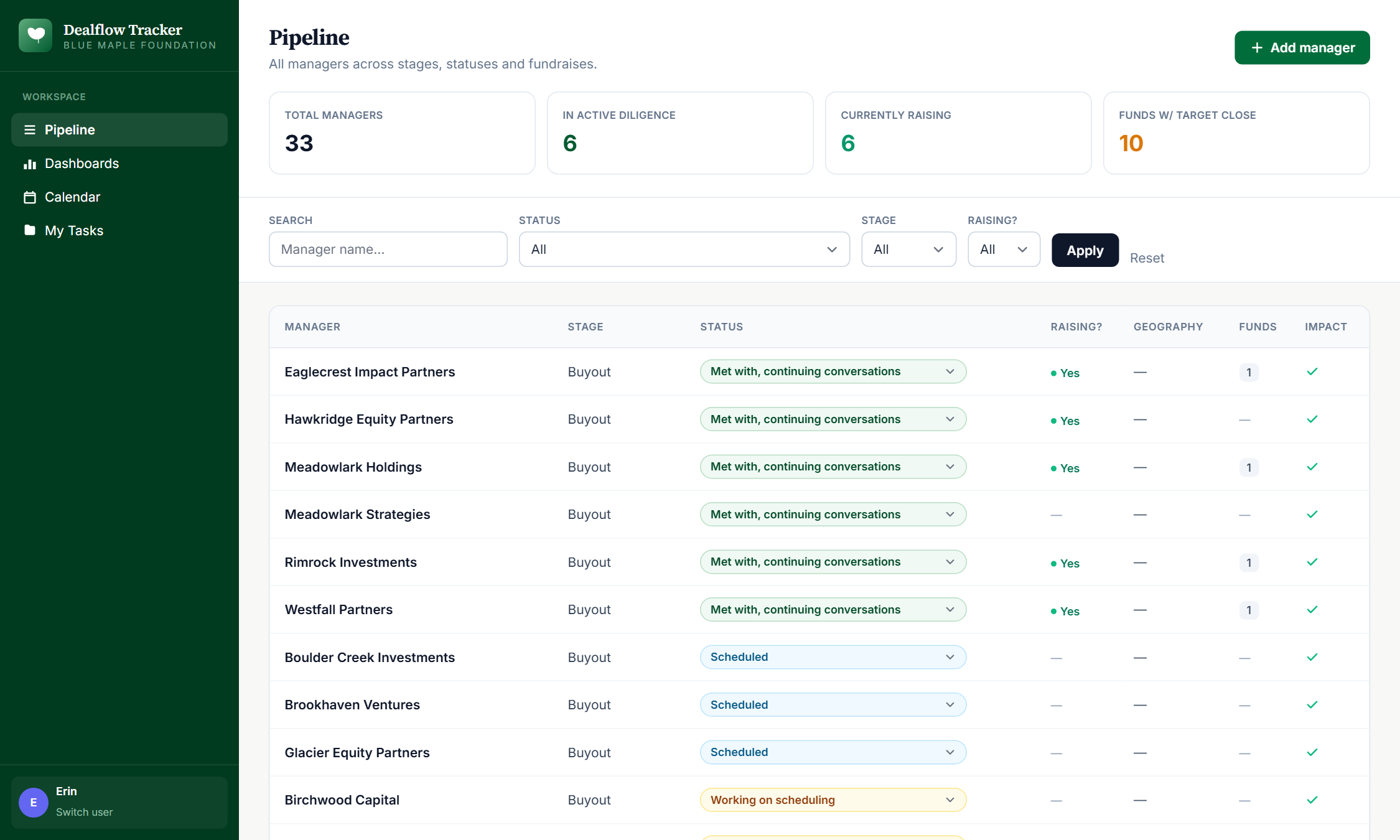Go to Pipeline in sidebar
The height and width of the screenshot is (840, 1400).
coord(119,130)
